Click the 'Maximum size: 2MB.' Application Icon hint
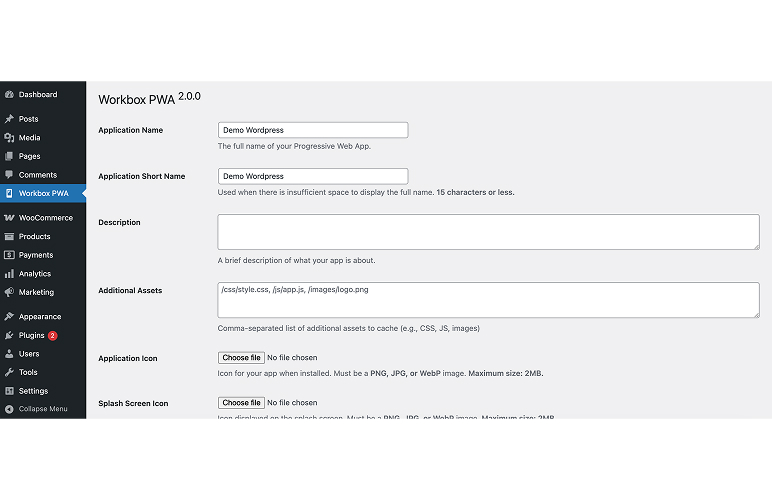 pos(506,374)
